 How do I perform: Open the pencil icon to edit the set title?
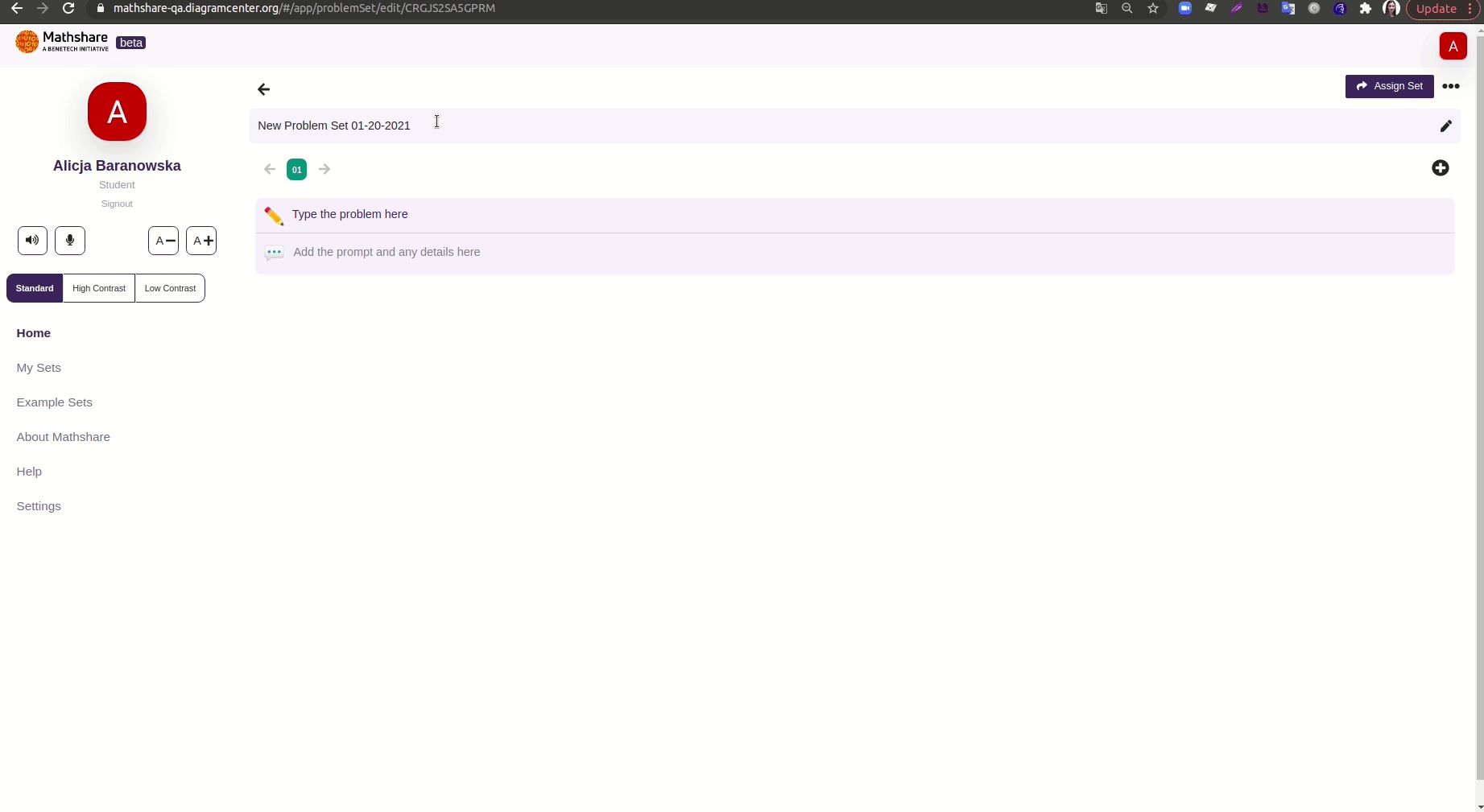[1446, 126]
